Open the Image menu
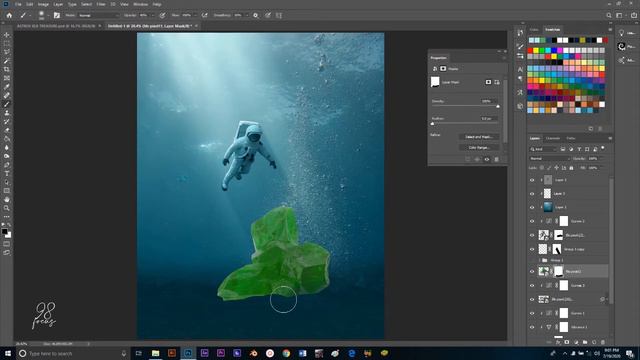 [43, 4]
